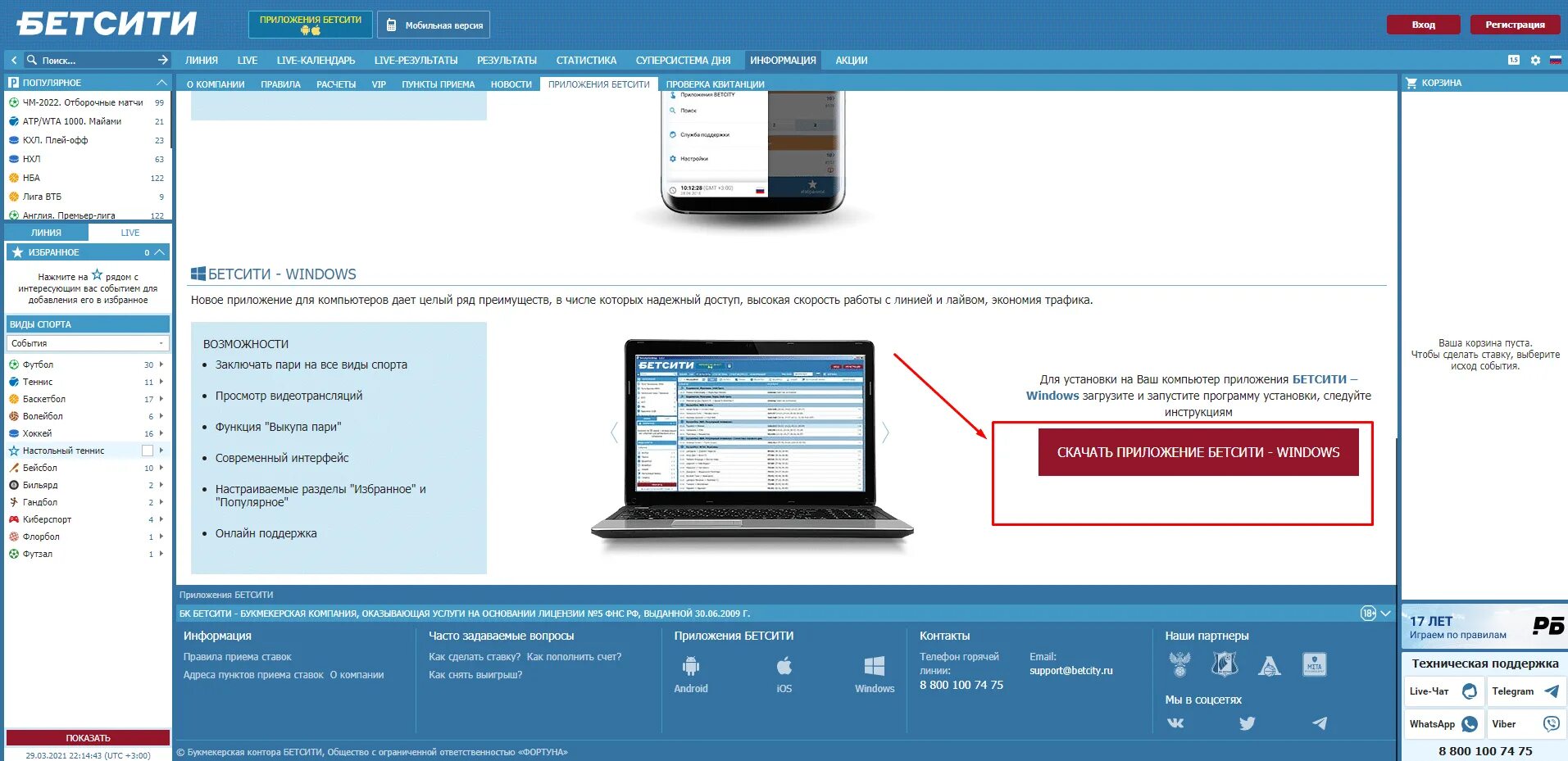The height and width of the screenshot is (761, 1568).
Task: Open MSTA partner logo
Action: (1315, 664)
